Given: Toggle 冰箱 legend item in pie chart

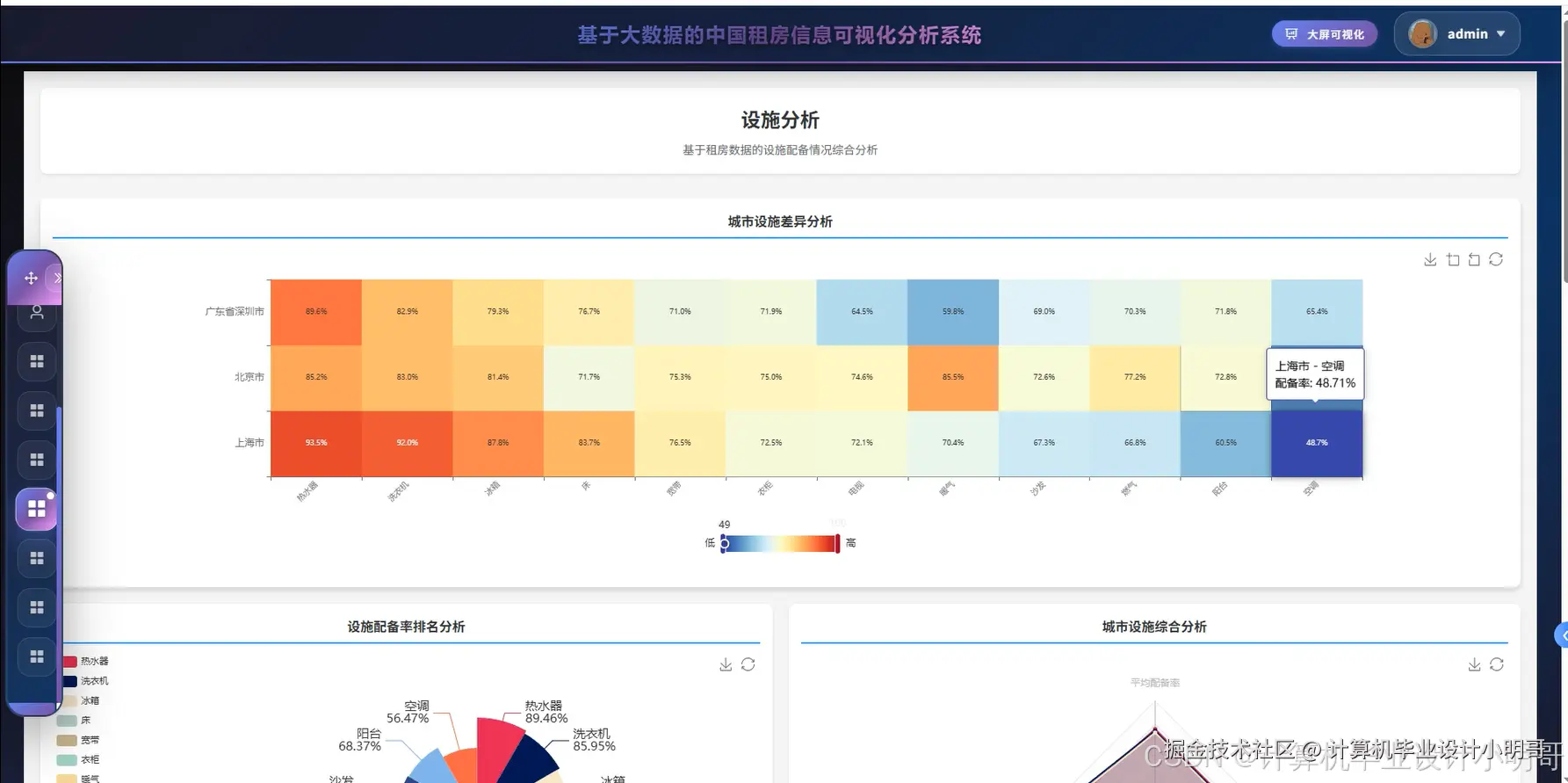Looking at the screenshot, I should [x=81, y=700].
